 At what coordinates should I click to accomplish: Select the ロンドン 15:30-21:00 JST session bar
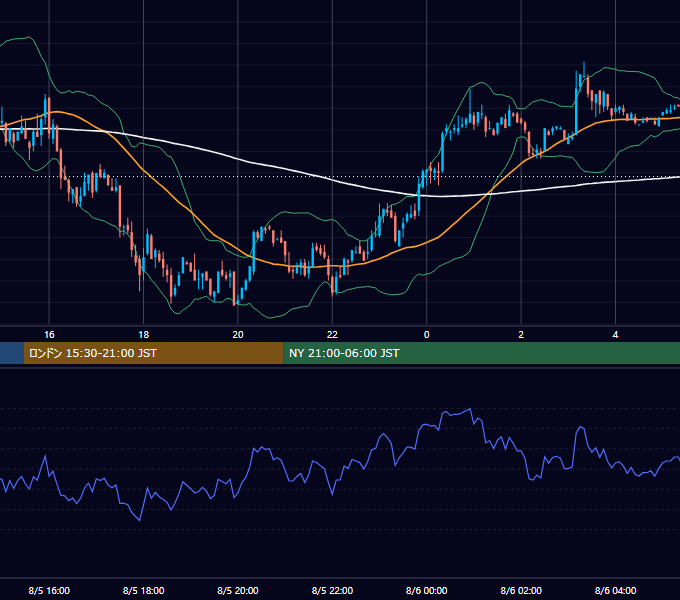click(x=153, y=353)
